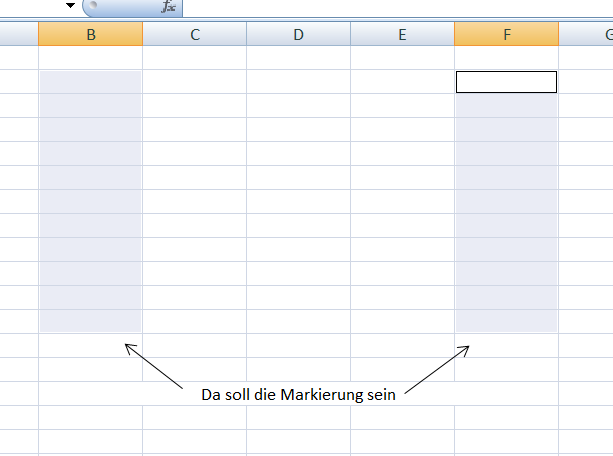Click the column F cell directly above the active cell
Image resolution: width=613 pixels, height=456 pixels.
click(x=506, y=58)
